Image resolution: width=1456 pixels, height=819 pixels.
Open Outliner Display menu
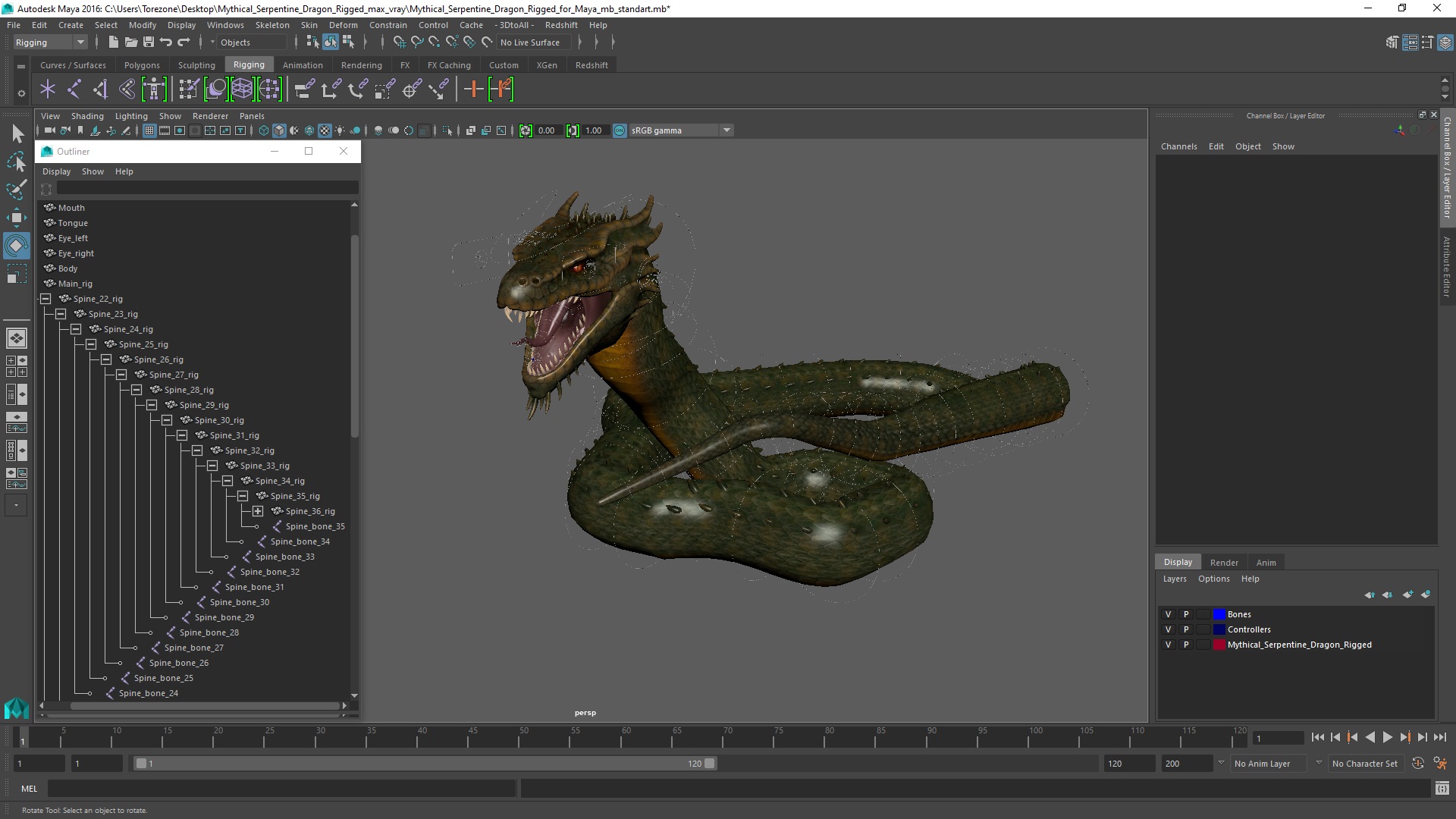[56, 171]
